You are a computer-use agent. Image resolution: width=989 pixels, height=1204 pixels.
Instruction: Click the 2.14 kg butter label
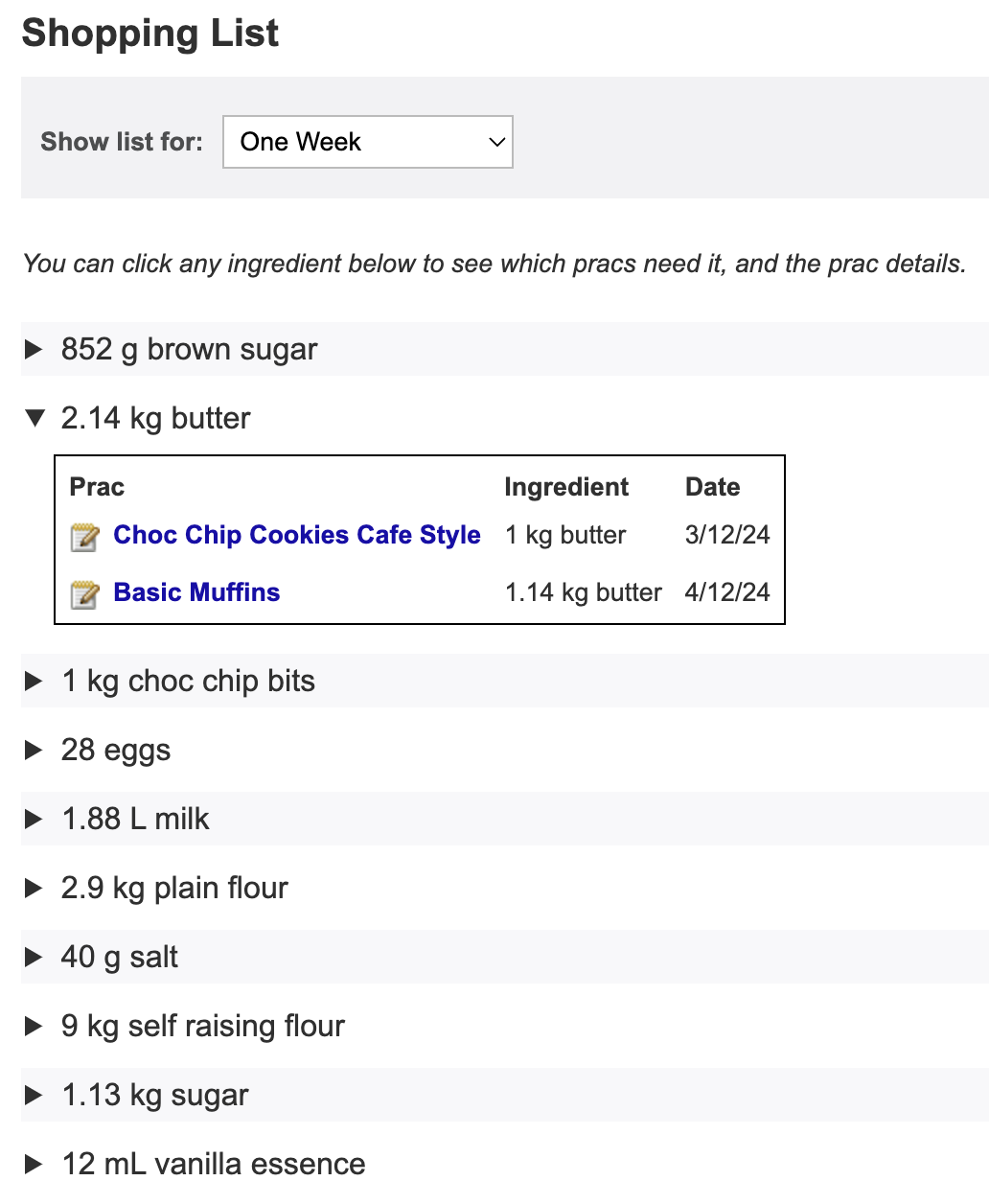click(x=155, y=418)
